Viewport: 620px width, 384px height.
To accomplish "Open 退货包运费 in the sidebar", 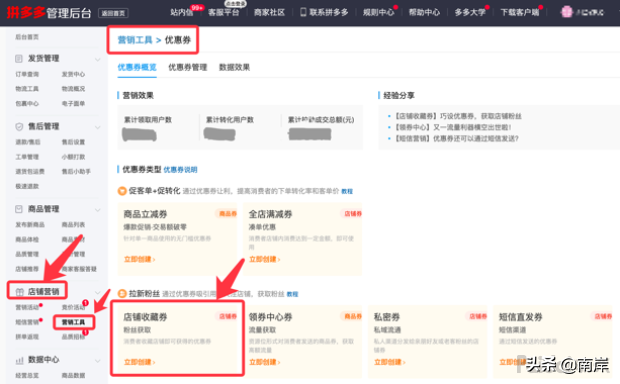I will pyautogui.click(x=30, y=172).
